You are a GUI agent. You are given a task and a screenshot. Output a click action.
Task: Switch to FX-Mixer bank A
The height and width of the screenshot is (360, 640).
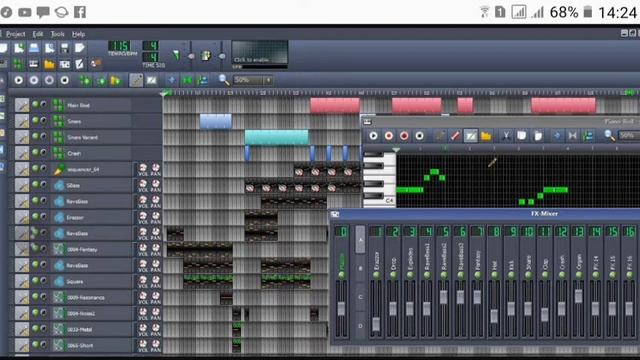coord(360,240)
